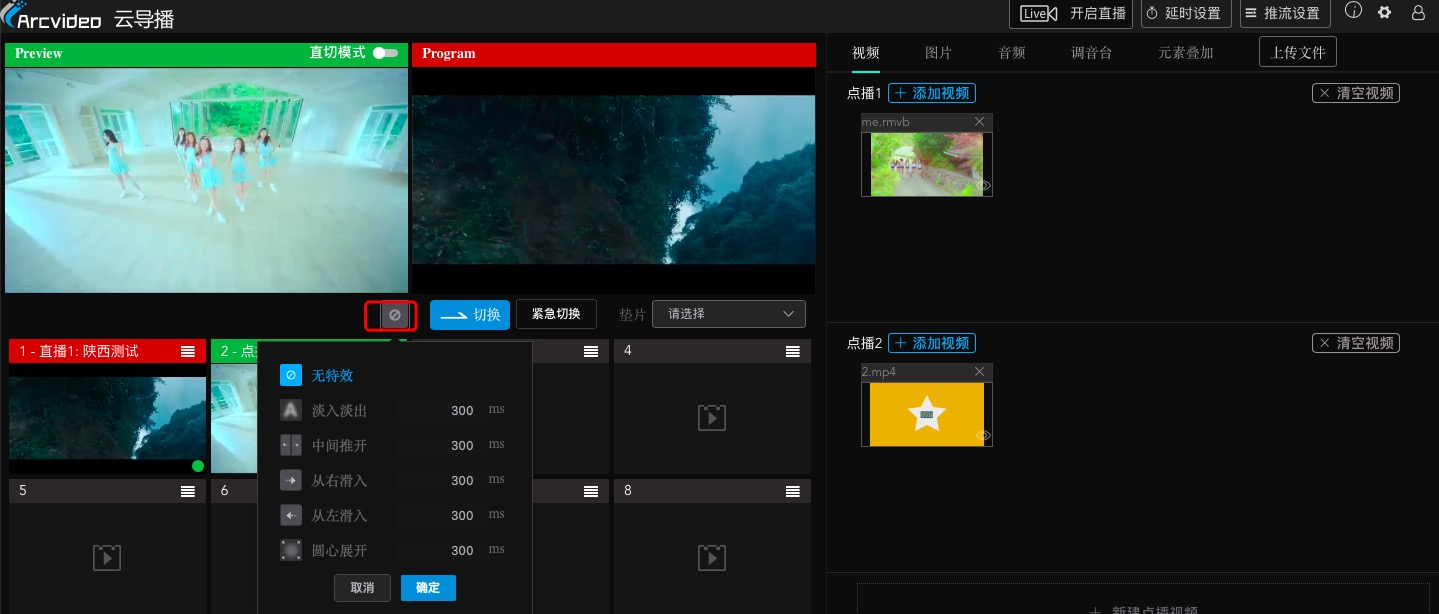Pick the slide-in from right effect icon
Image resolution: width=1439 pixels, height=614 pixels.
click(x=290, y=480)
